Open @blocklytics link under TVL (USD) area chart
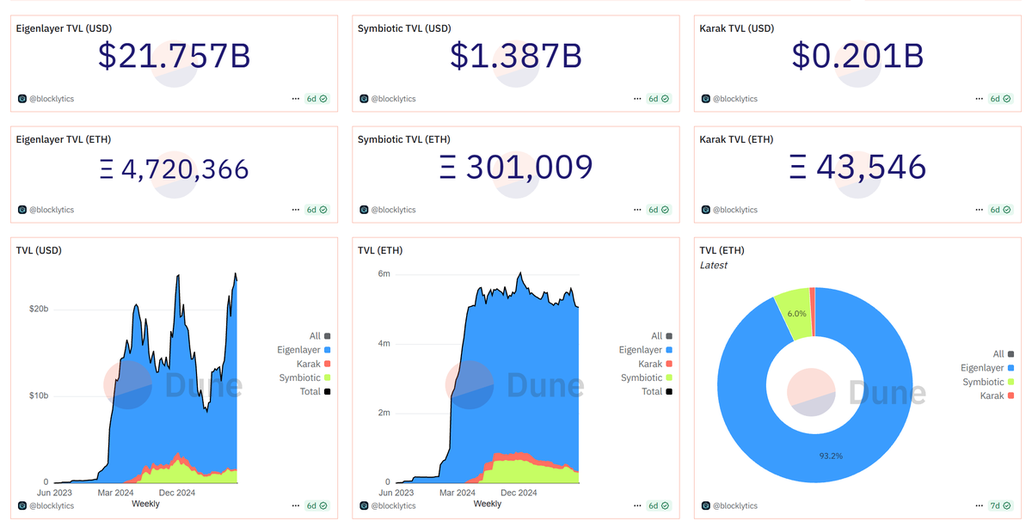This screenshot has height=527, width=1032. 51,506
